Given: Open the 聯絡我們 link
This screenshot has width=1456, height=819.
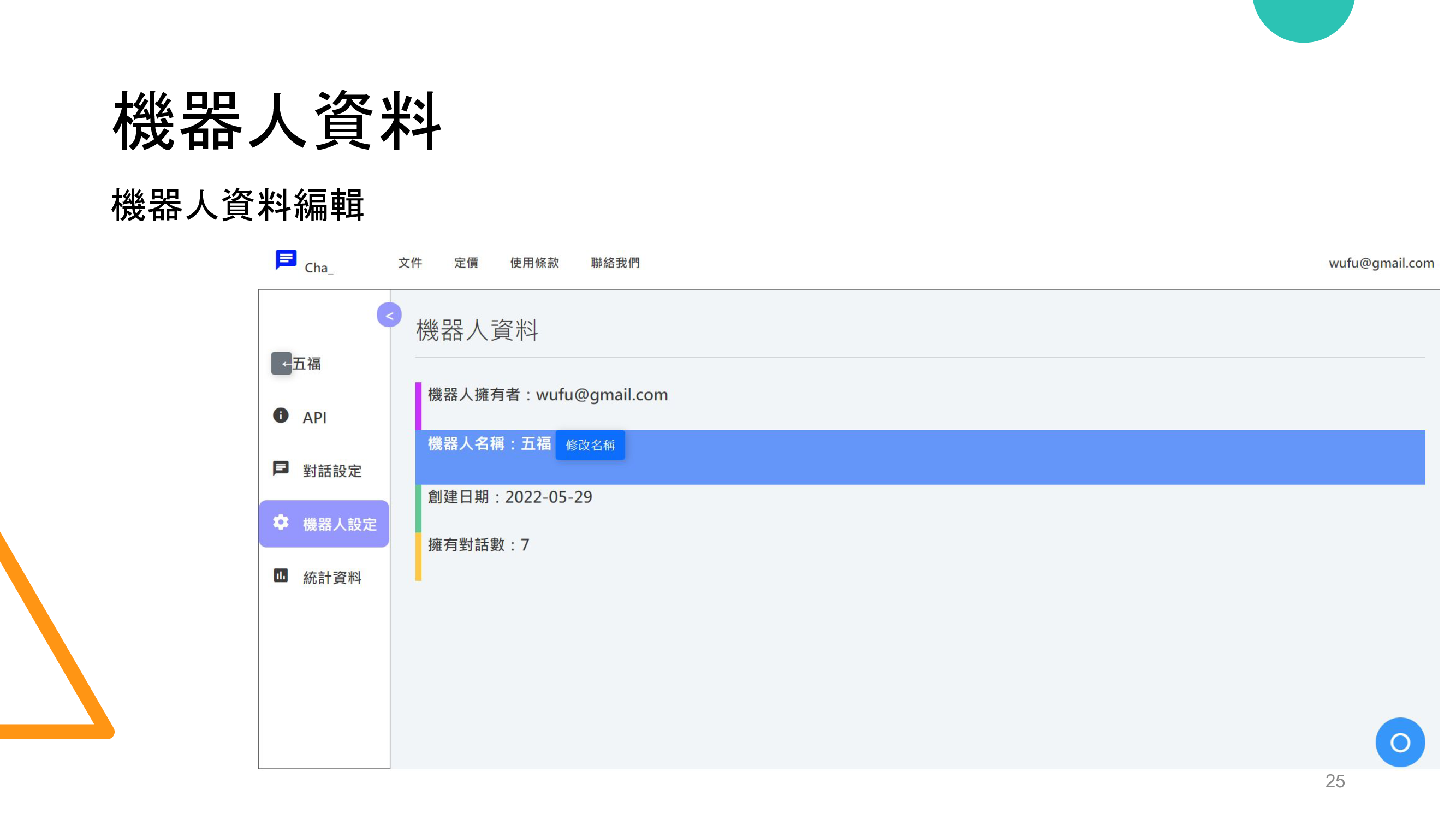Looking at the screenshot, I should click(x=615, y=263).
